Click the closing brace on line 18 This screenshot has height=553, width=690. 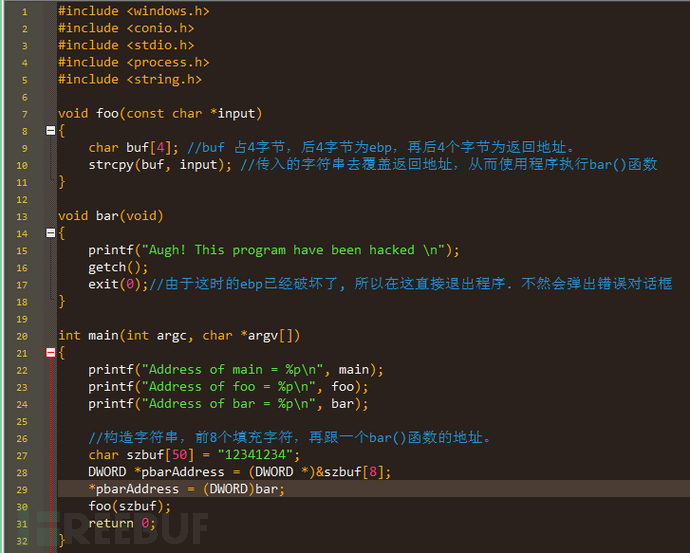click(x=62, y=301)
